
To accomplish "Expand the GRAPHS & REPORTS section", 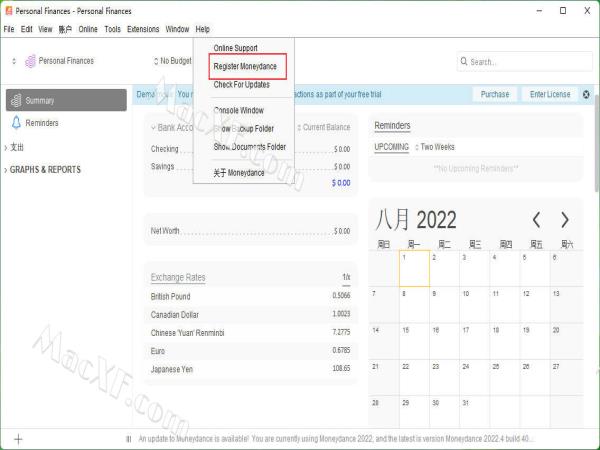I will (x=44, y=170).
